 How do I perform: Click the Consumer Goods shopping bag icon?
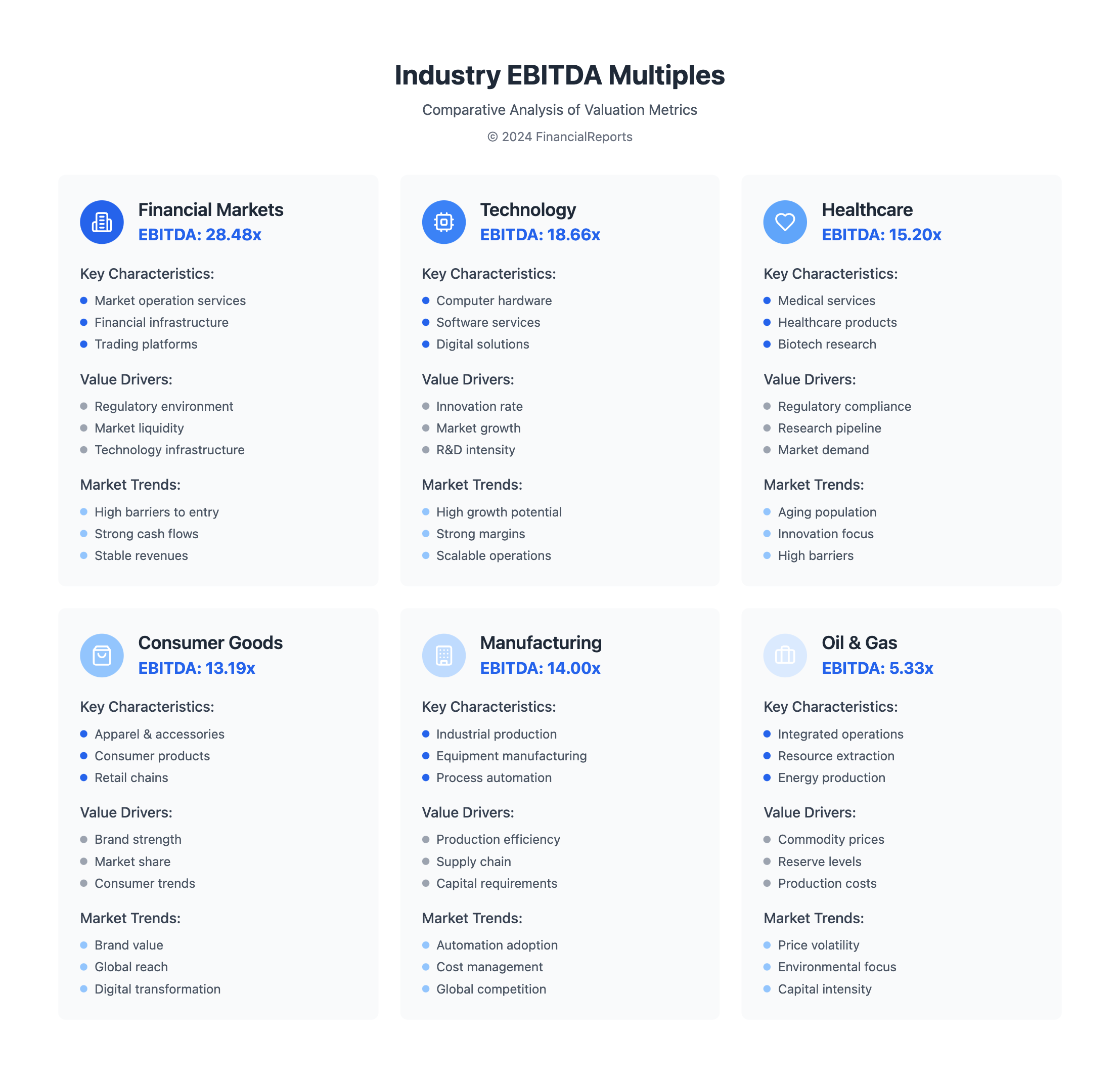tap(102, 655)
